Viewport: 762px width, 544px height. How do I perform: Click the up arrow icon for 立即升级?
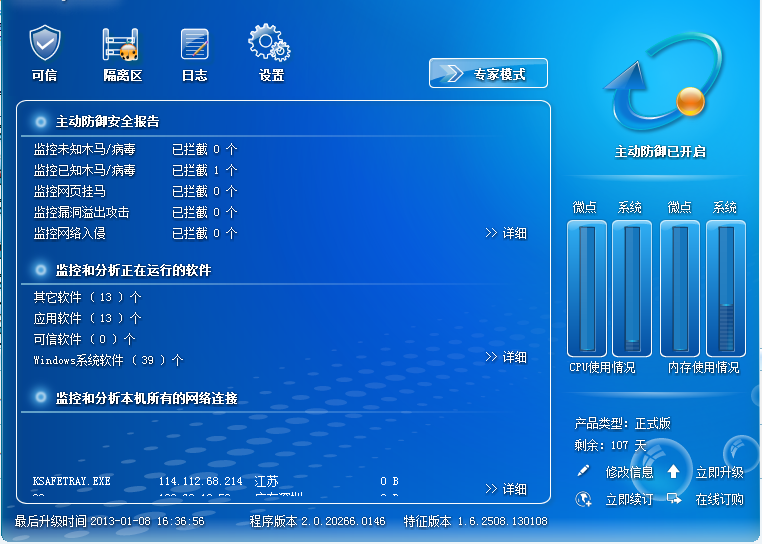click(x=673, y=471)
